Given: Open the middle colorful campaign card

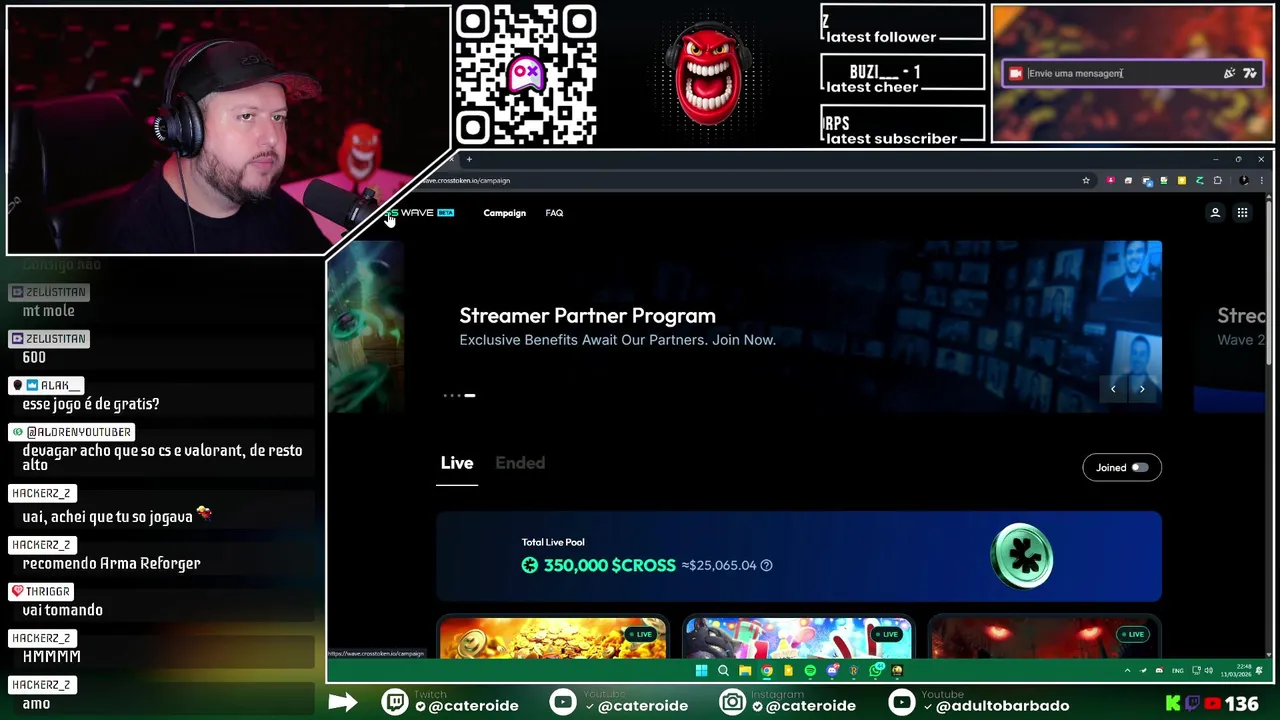Looking at the screenshot, I should [x=798, y=638].
